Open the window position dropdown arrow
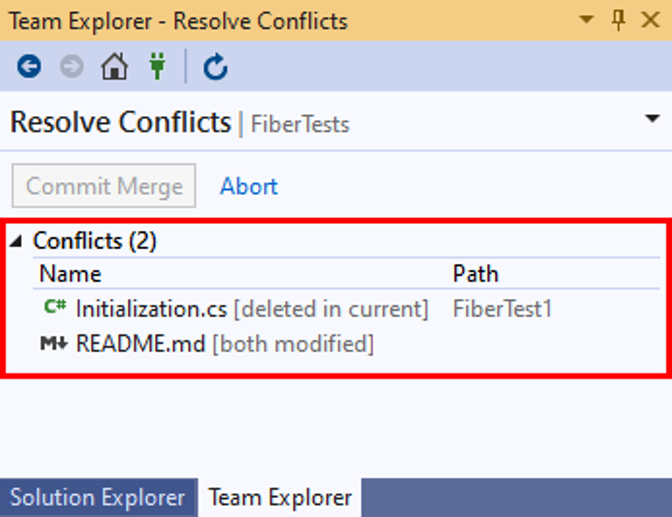Image resolution: width=672 pixels, height=517 pixels. click(x=586, y=19)
